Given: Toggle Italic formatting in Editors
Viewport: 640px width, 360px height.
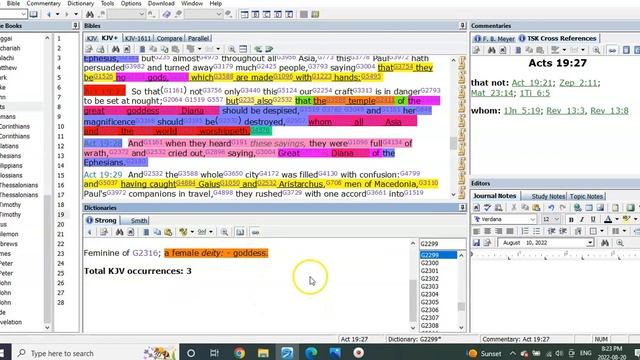Looking at the screenshot, I should click(x=582, y=220).
